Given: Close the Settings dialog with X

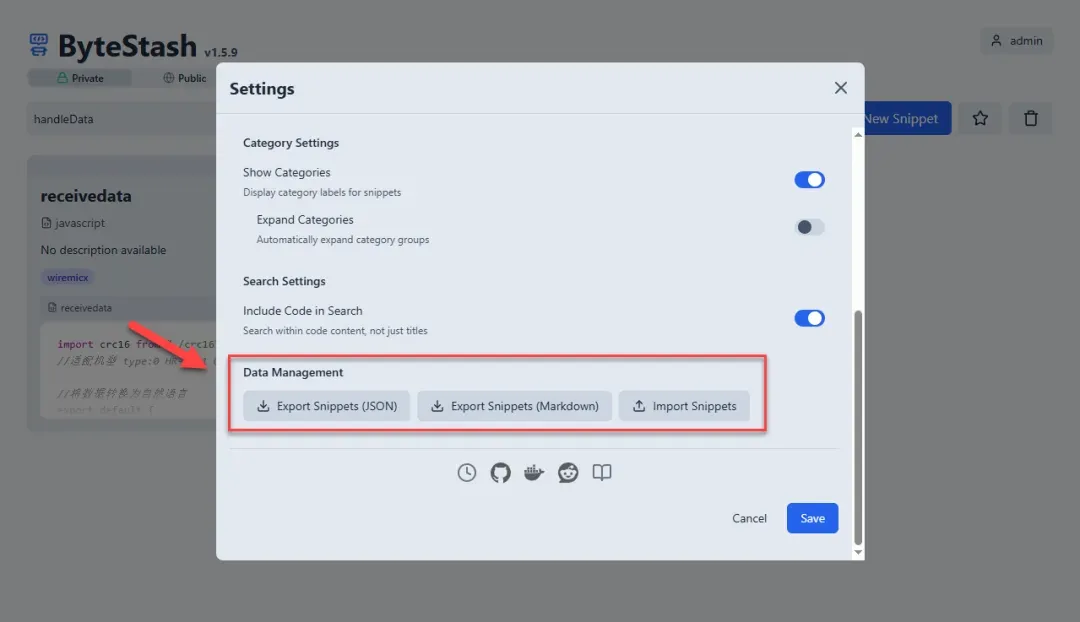Looking at the screenshot, I should (840, 88).
